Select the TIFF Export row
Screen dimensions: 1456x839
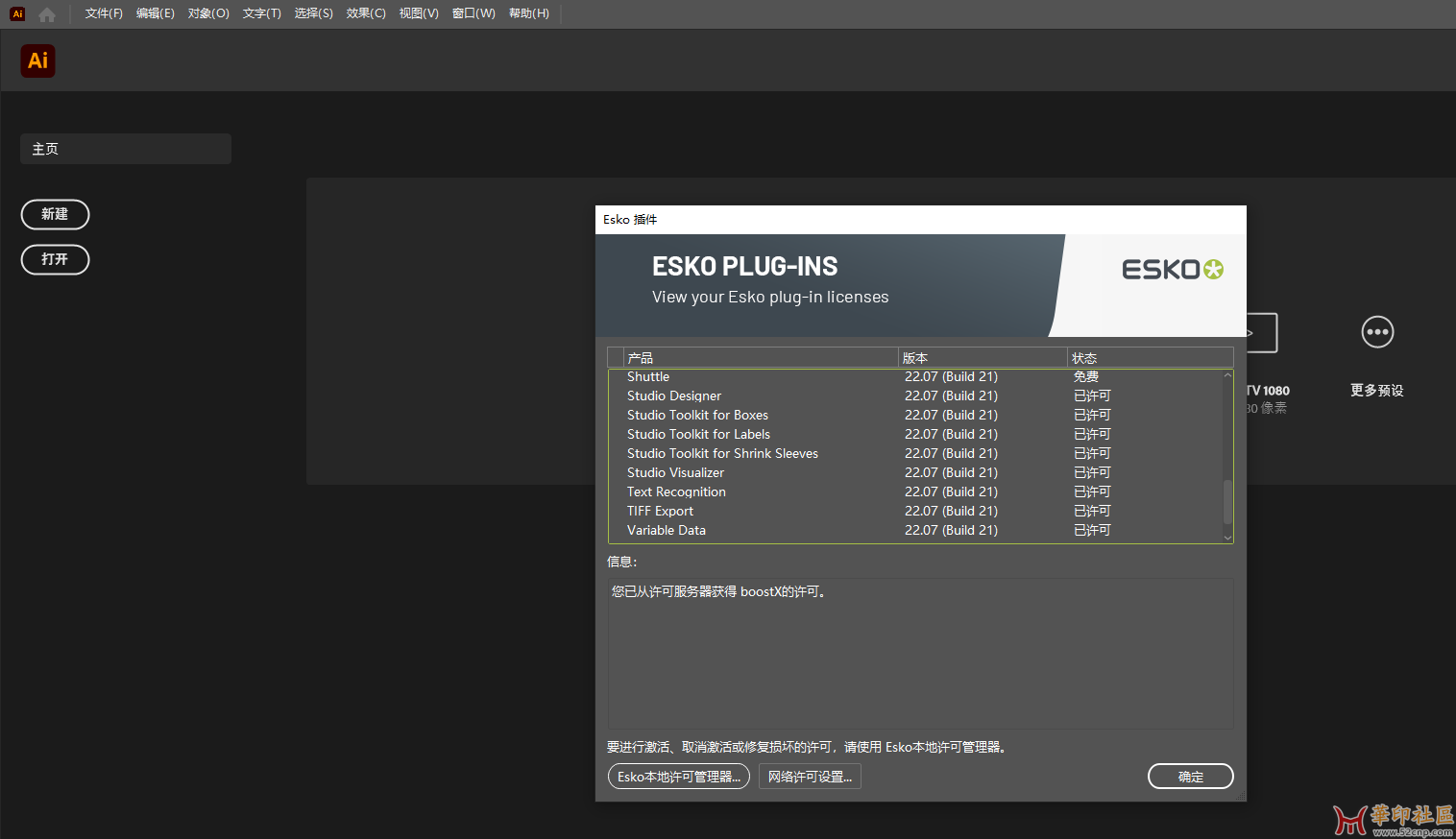[x=915, y=511]
